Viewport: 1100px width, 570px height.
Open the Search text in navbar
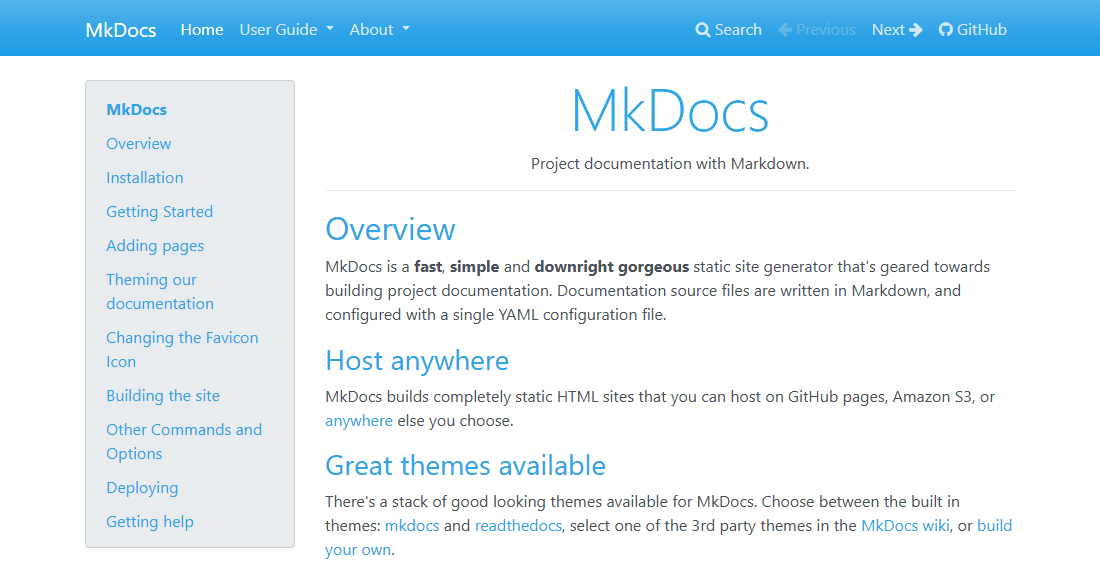(x=738, y=29)
